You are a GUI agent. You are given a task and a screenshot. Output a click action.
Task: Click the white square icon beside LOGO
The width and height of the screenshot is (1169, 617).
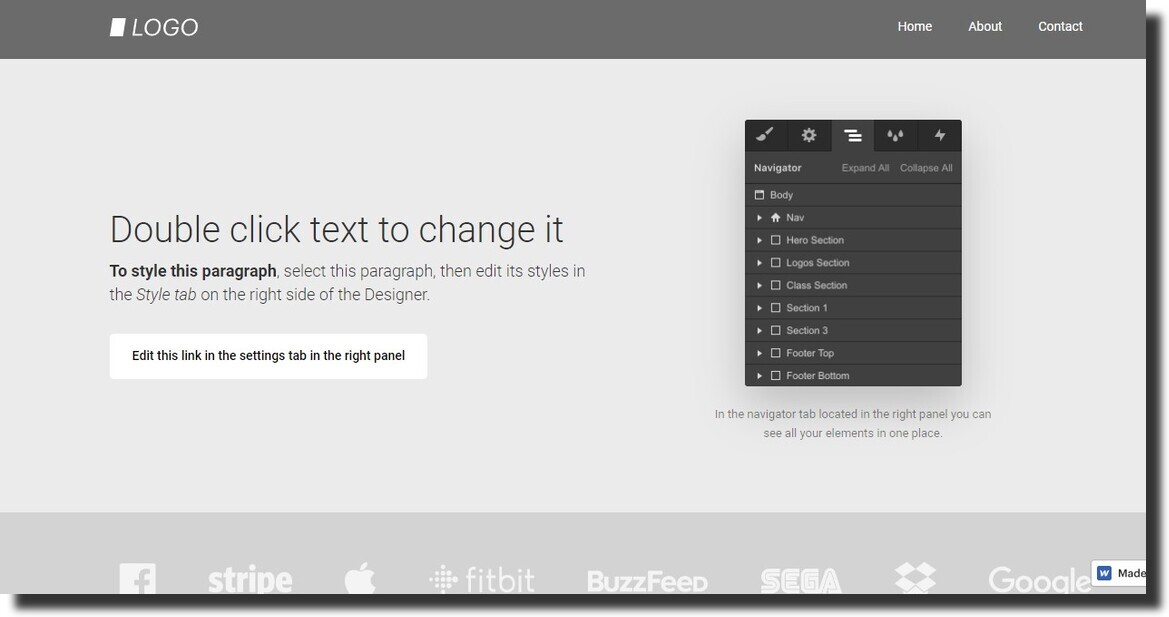(117, 28)
